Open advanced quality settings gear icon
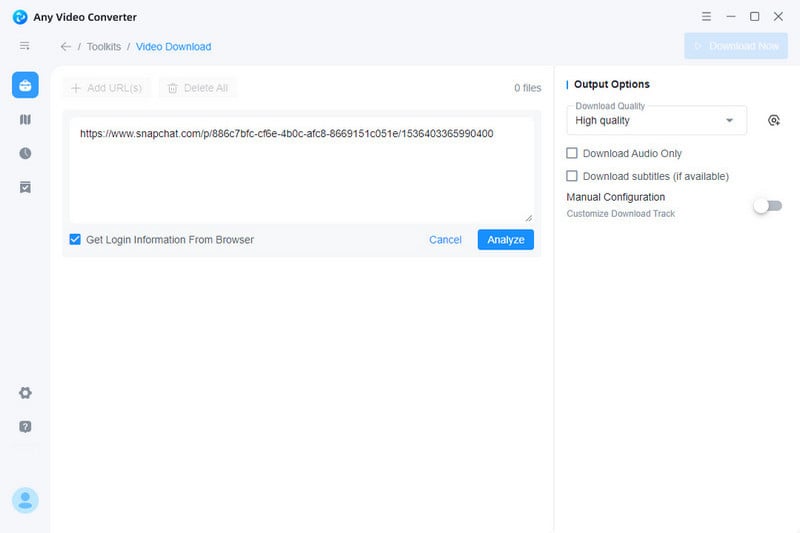The width and height of the screenshot is (800, 533). 773,120
